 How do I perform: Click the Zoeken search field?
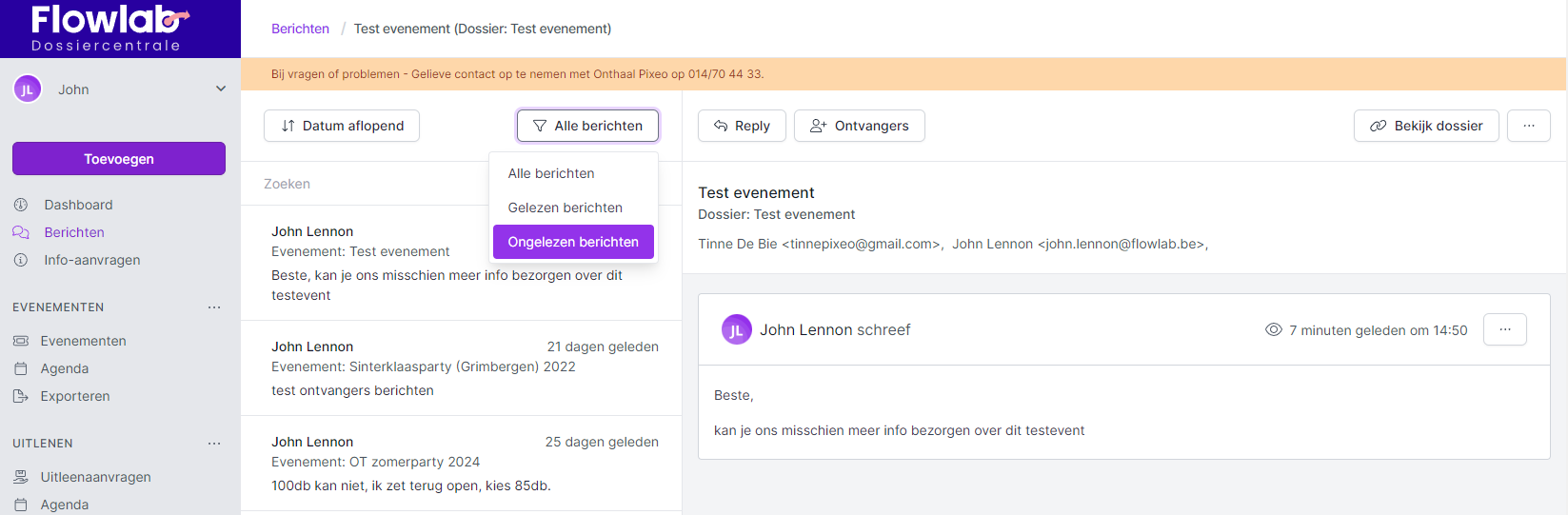coord(371,184)
